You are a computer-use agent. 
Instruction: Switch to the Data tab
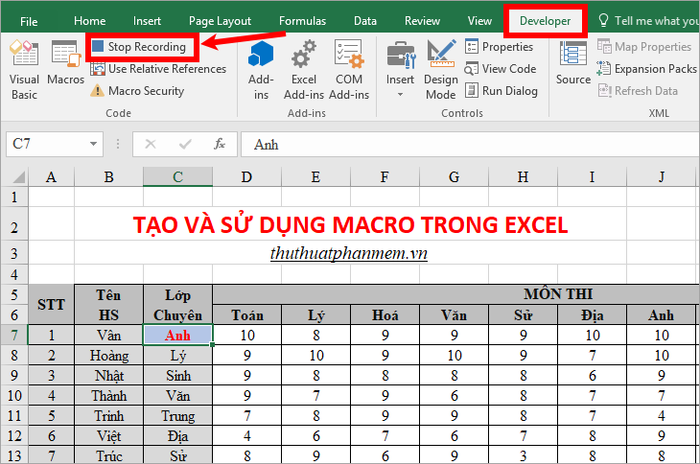point(365,21)
